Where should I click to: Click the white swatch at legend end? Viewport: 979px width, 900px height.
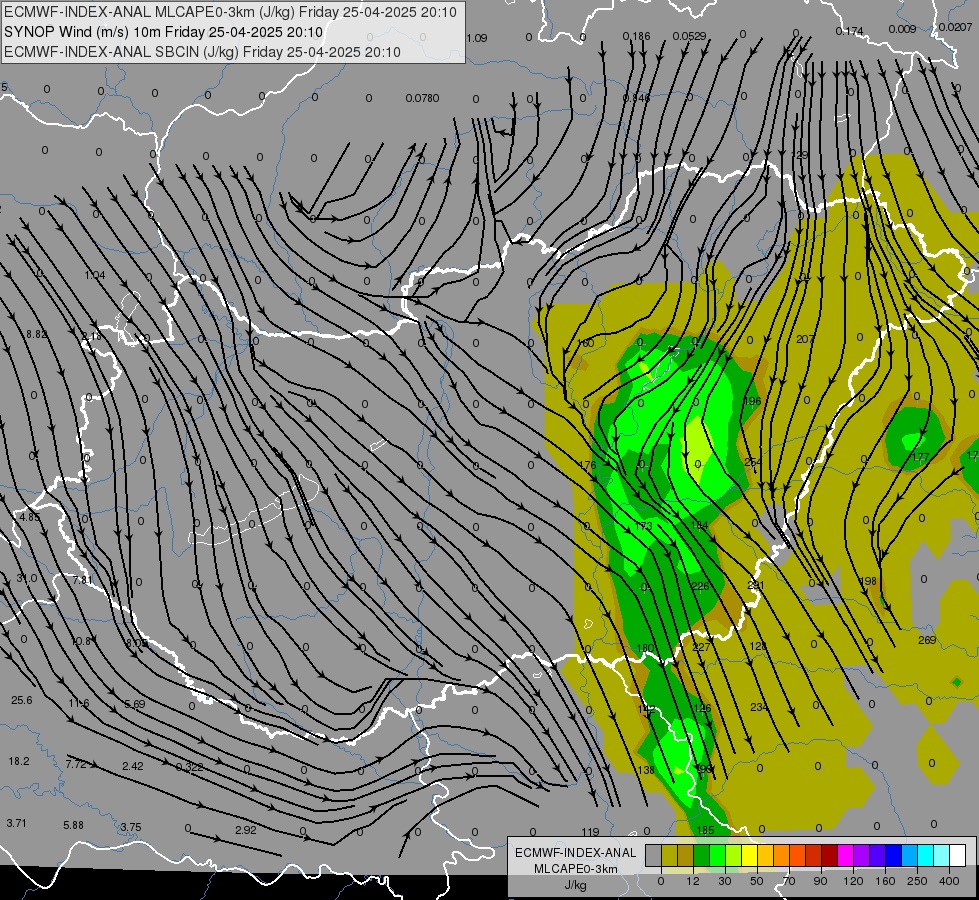957,855
